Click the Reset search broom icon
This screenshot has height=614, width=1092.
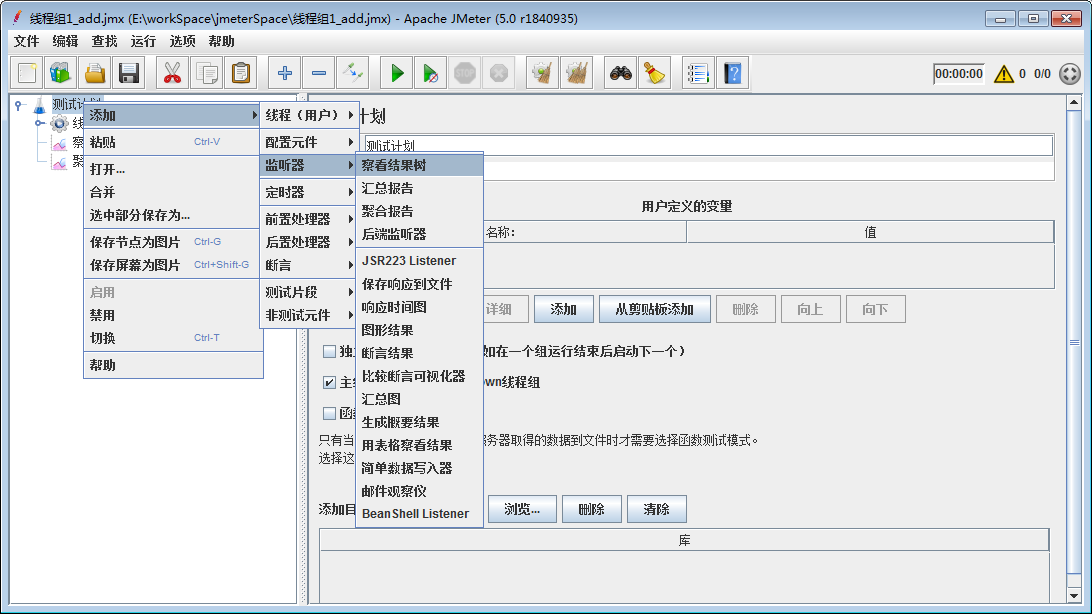(654, 73)
